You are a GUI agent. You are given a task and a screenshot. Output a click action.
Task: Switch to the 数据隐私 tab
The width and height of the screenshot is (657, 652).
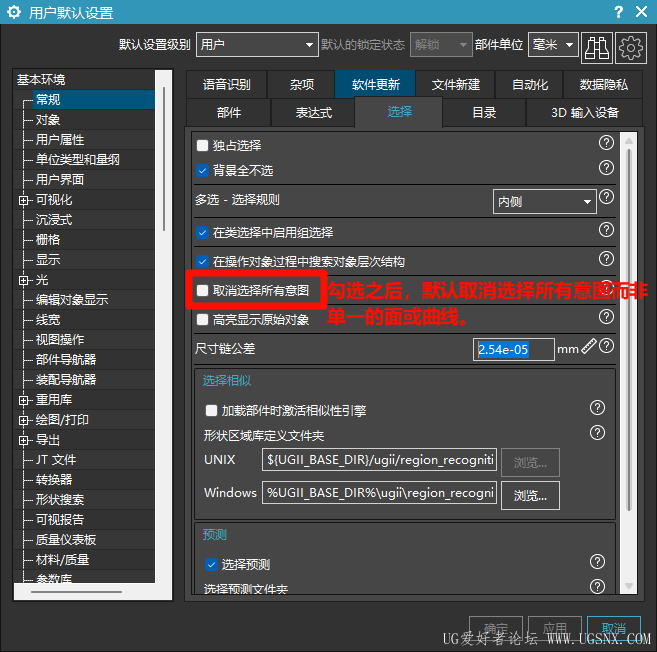tap(603, 84)
